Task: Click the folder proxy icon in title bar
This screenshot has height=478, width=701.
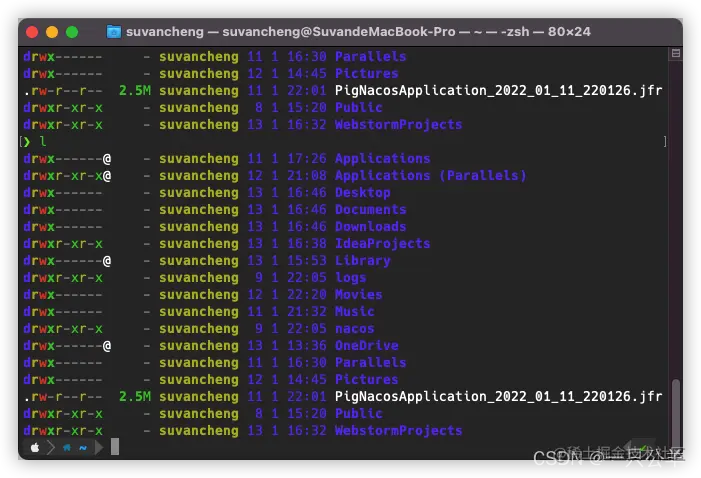Action: point(114,32)
